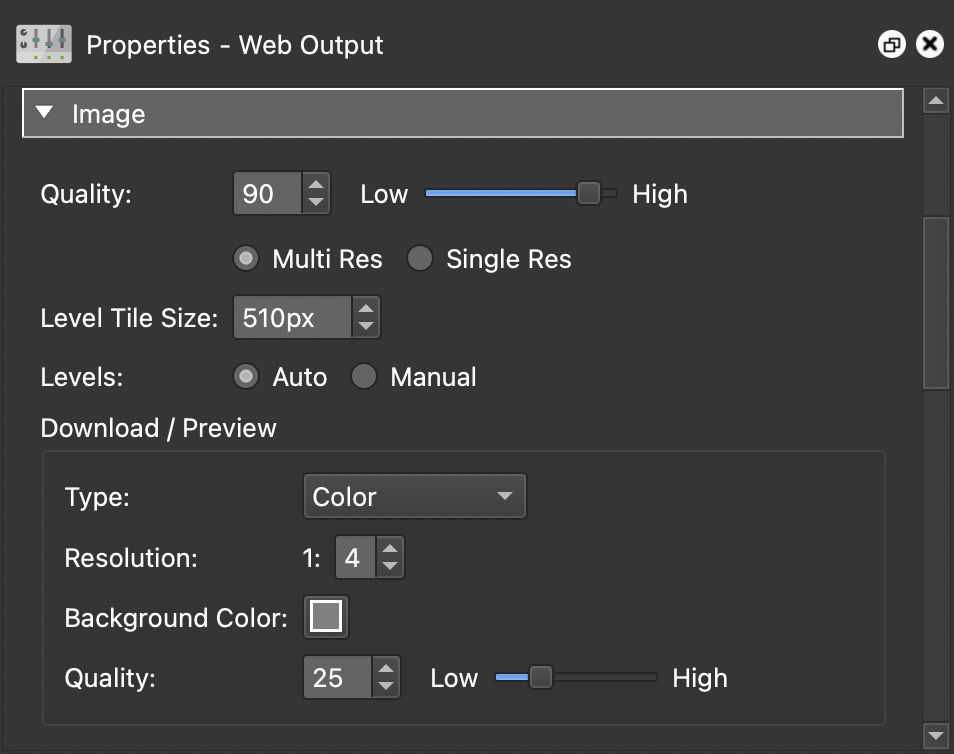Click the detach window icon near the close button
The height and width of the screenshot is (754, 954).
(x=891, y=44)
